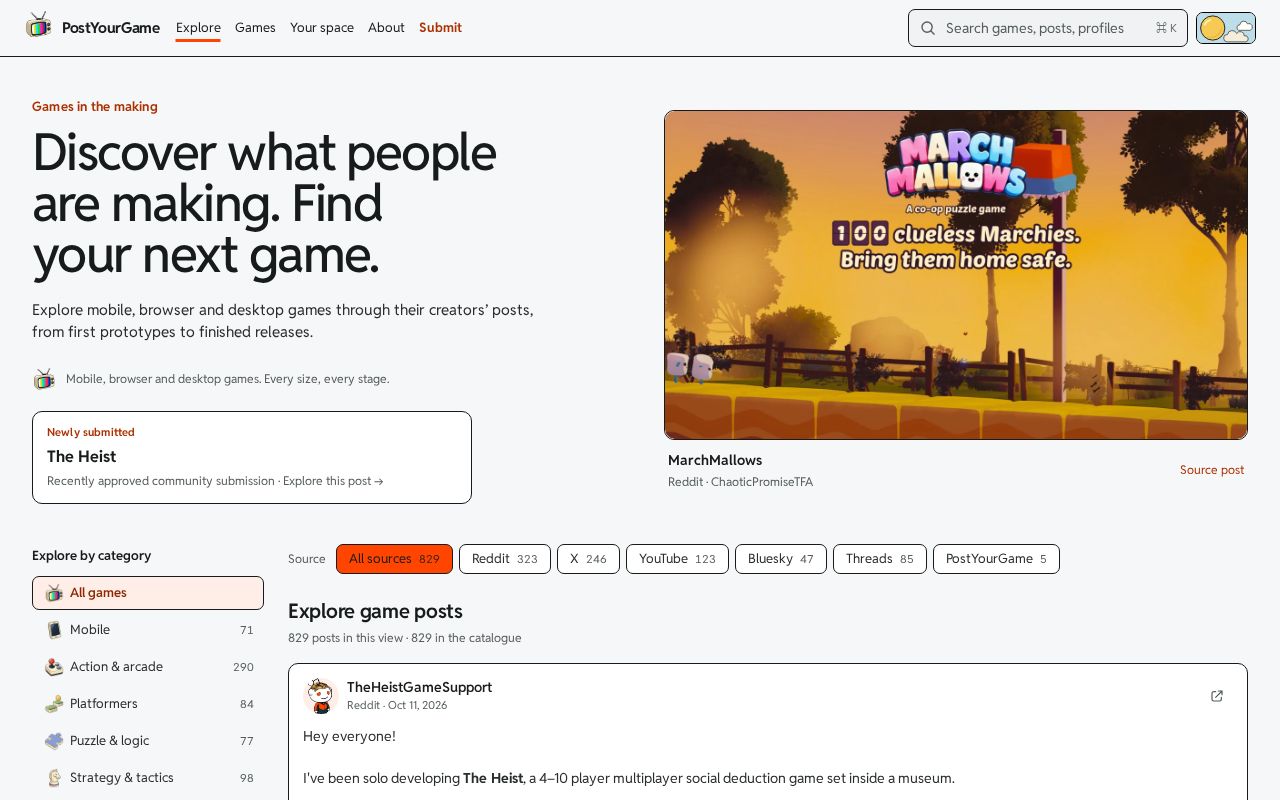The image size is (1280, 800).
Task: Click the PostYourGame TV logo icon
Action: pos(39,26)
